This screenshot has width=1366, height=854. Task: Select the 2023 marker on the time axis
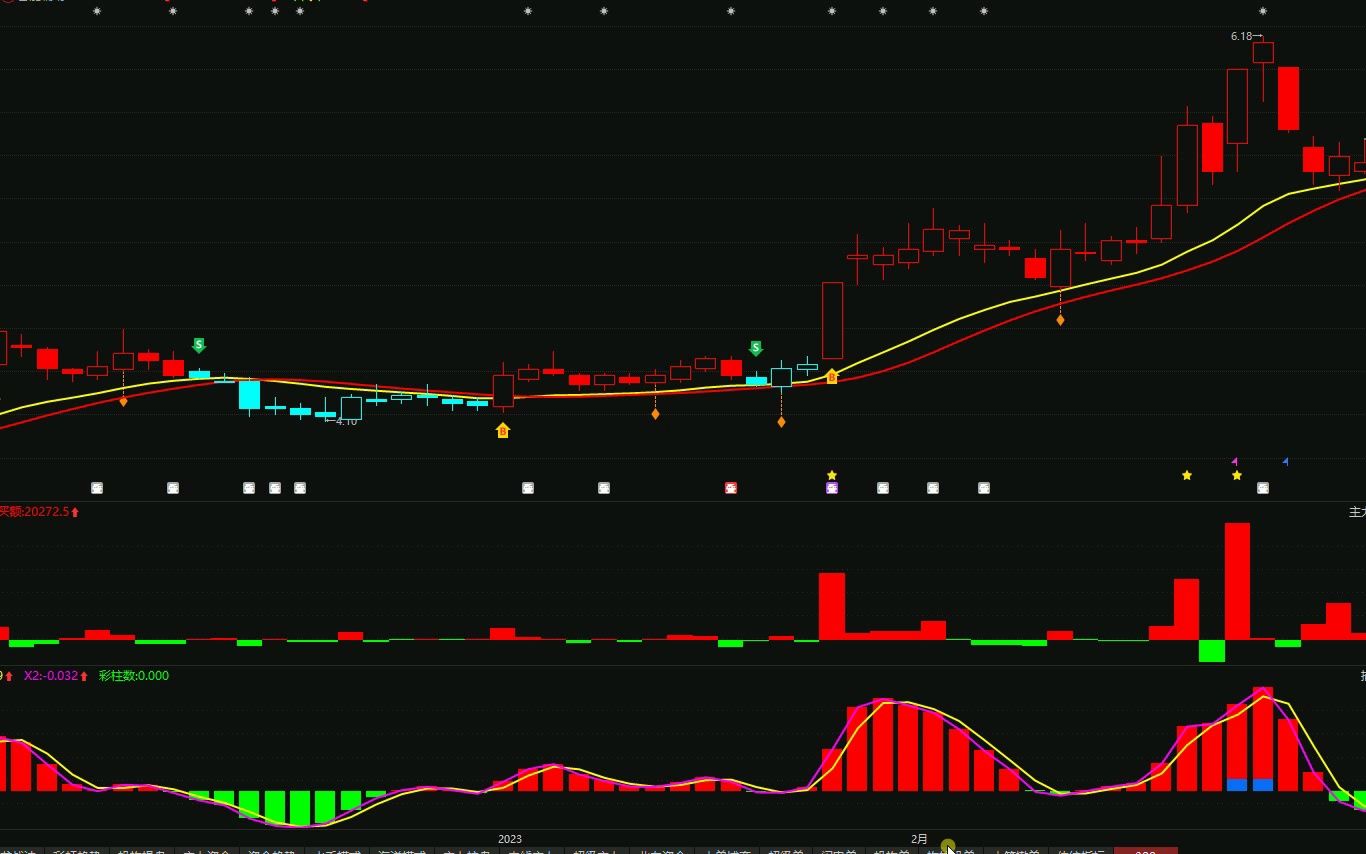click(x=510, y=839)
